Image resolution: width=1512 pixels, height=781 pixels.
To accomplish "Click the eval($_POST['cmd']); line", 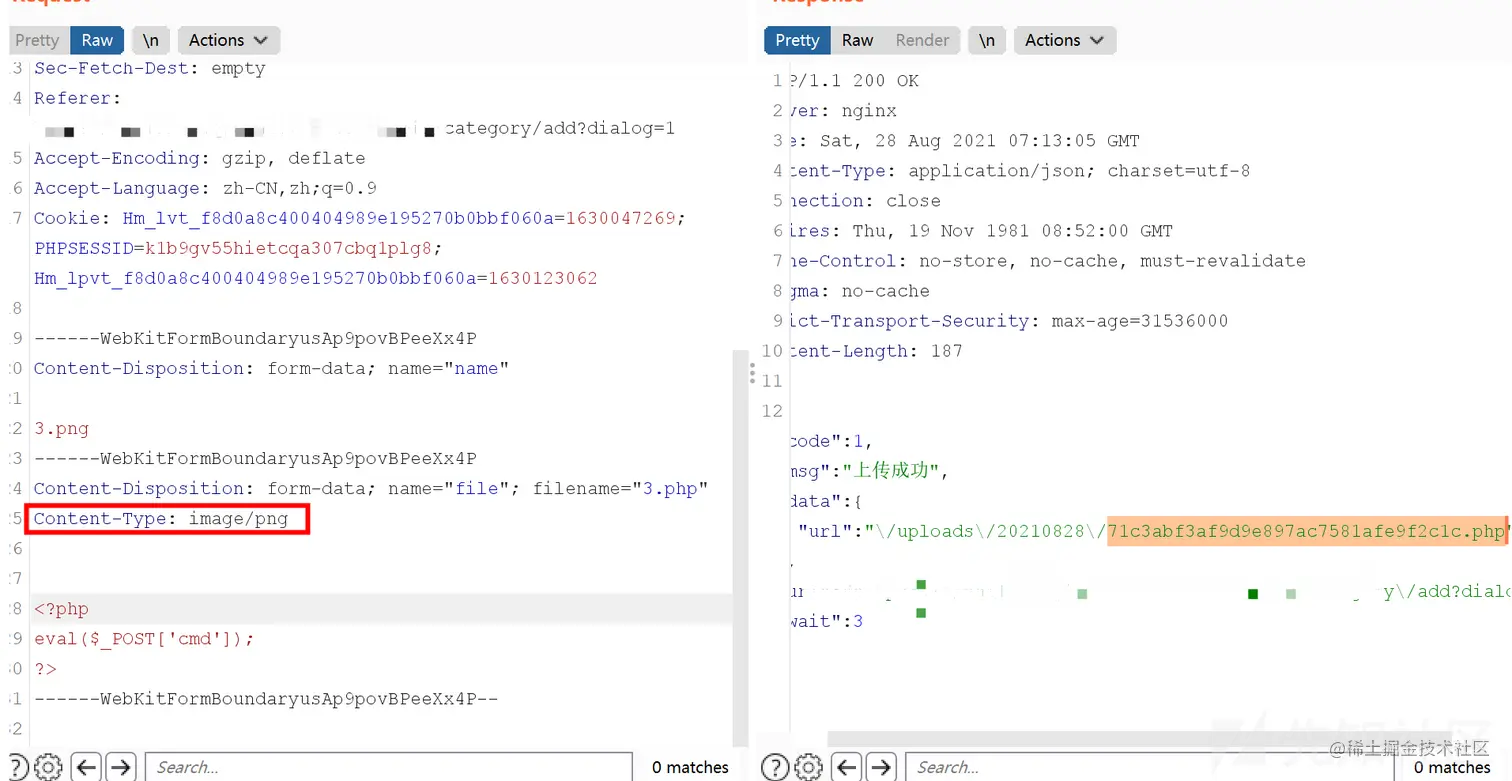I will (144, 638).
